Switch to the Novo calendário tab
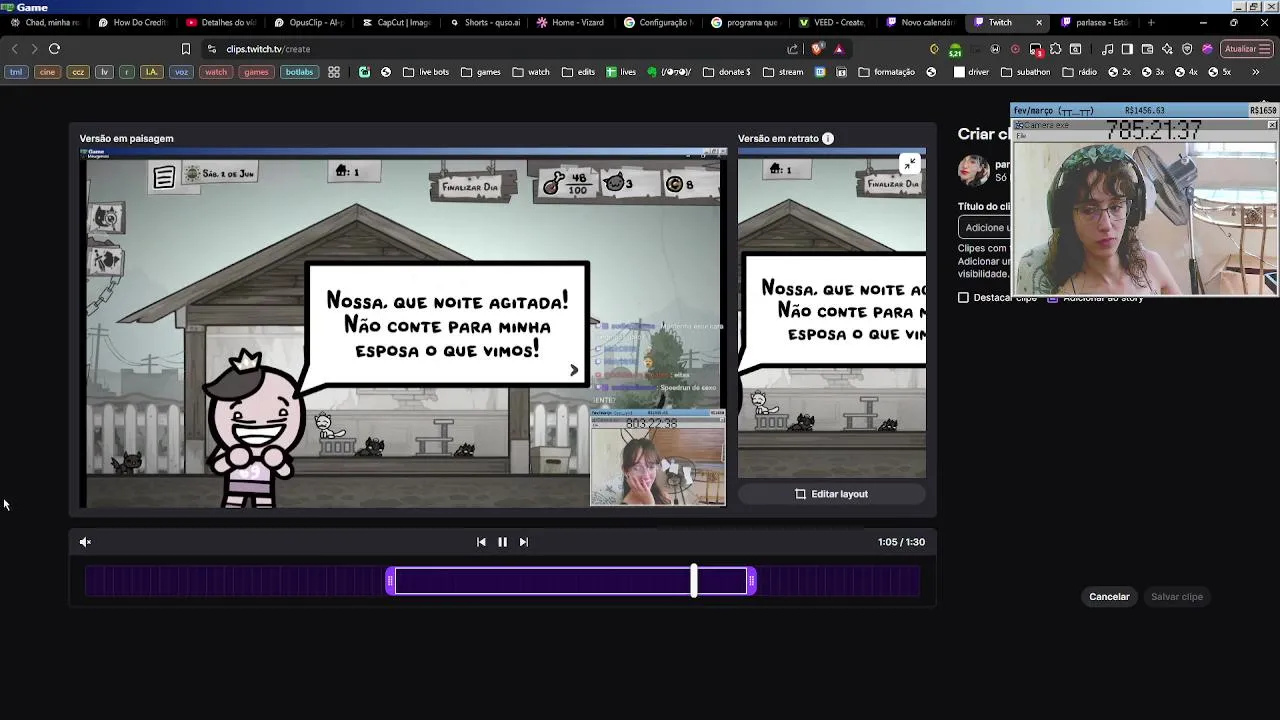The width and height of the screenshot is (1280, 720). click(921, 22)
